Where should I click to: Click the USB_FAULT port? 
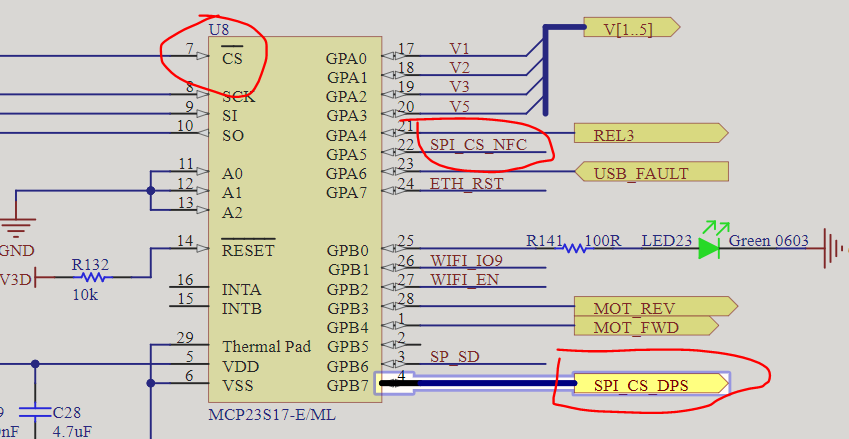point(651,172)
